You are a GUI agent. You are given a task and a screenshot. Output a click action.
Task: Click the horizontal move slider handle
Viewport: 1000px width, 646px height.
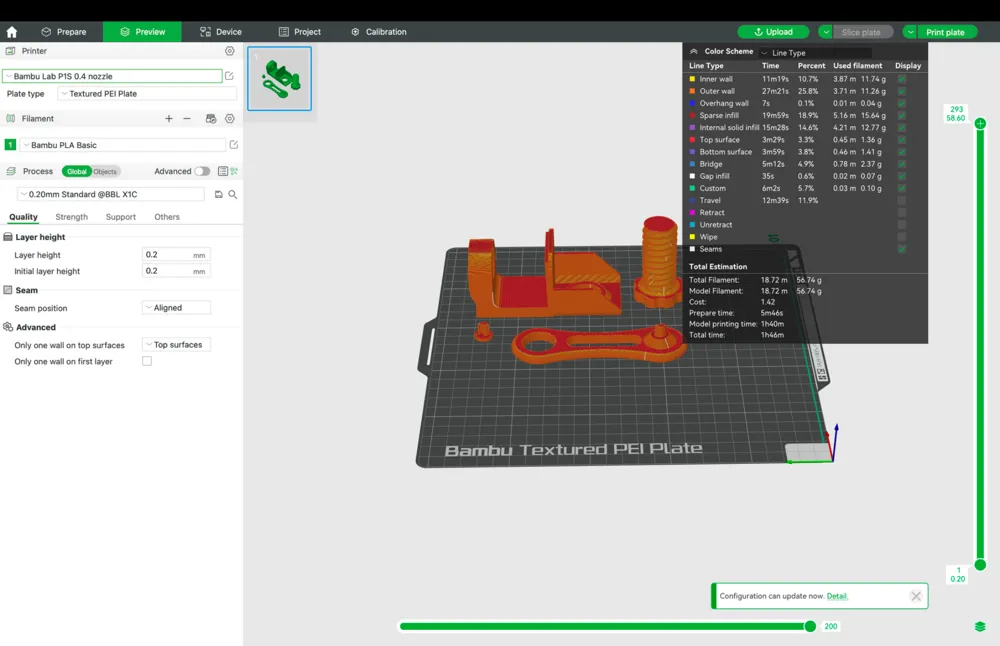click(810, 626)
